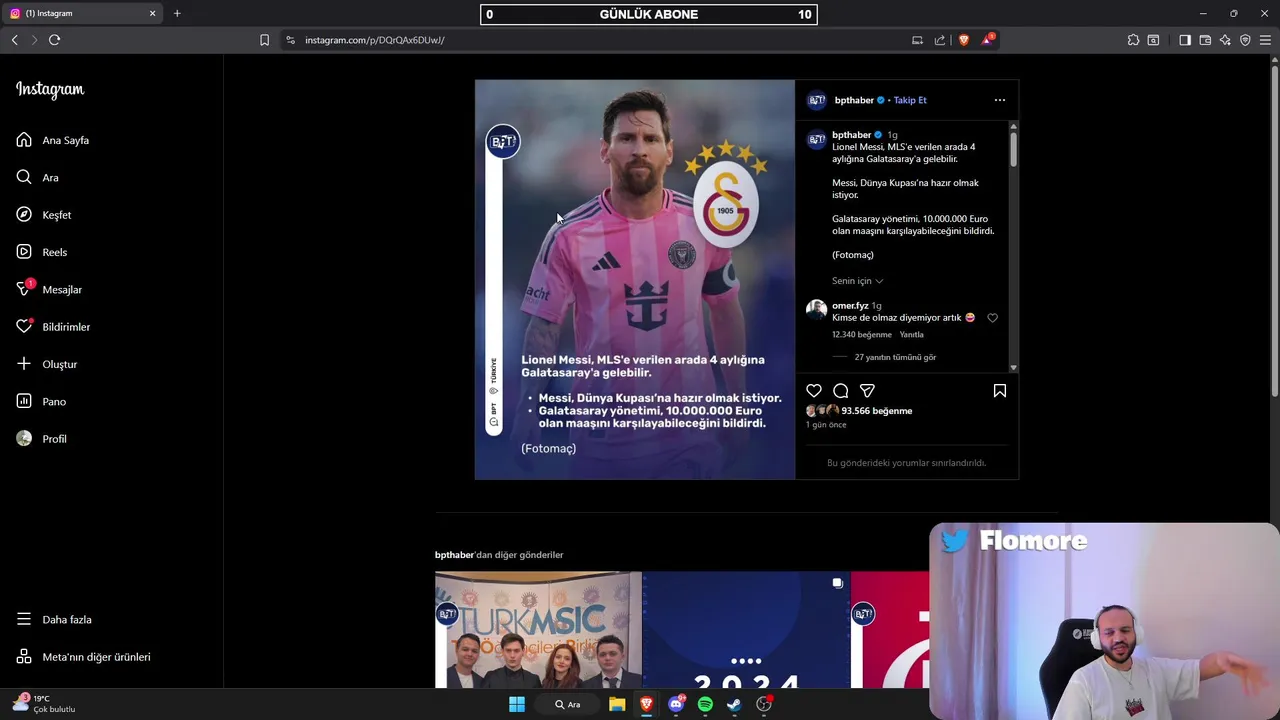The image size is (1280, 720).
Task: Open the 2024 carousel post thumbnail
Action: click(746, 630)
